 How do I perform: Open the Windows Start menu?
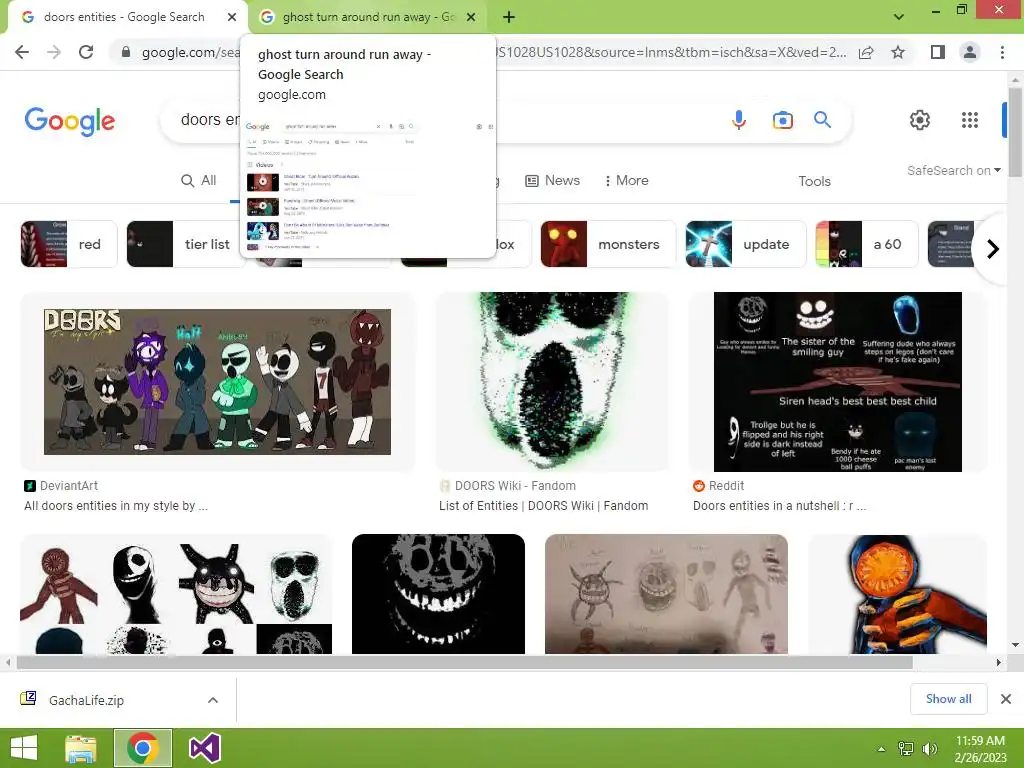[24, 748]
